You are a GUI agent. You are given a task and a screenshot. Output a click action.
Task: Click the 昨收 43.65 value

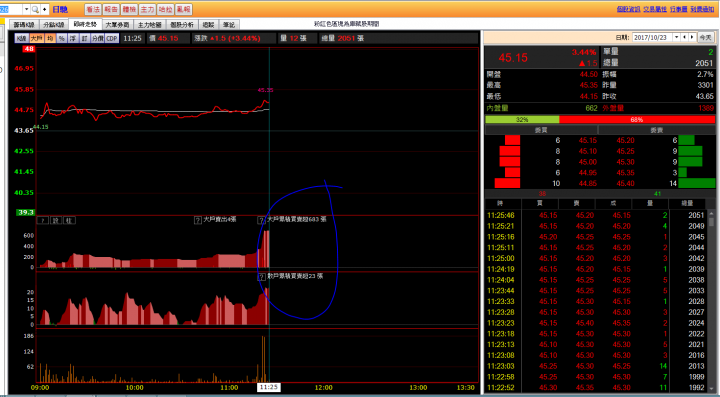point(704,96)
